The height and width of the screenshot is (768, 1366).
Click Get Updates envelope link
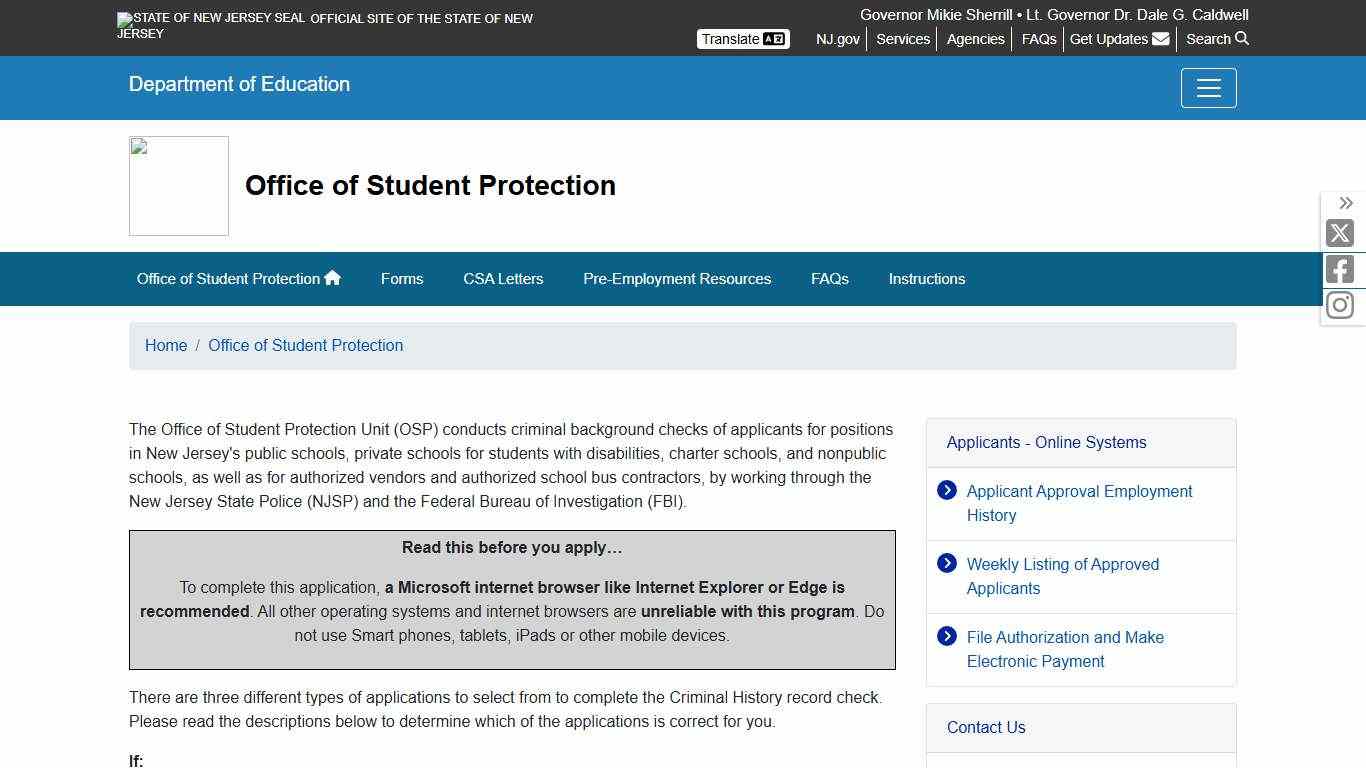[x=1119, y=39]
